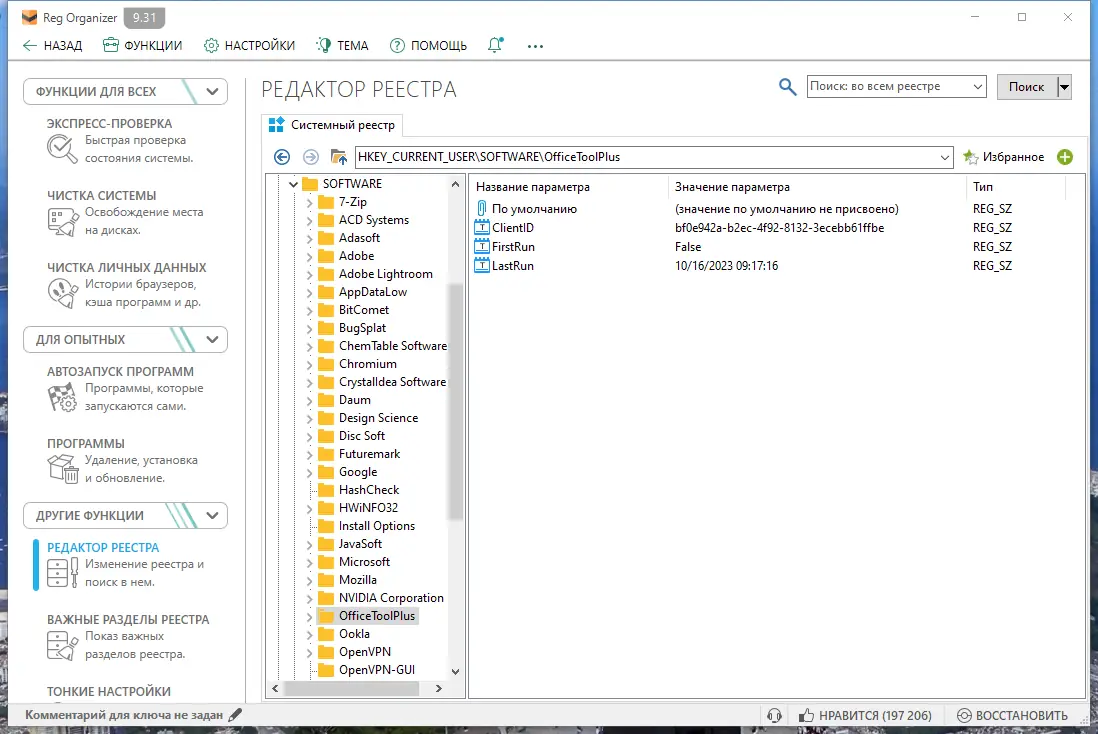Select the OpenVPN-GUI key

click(377, 670)
